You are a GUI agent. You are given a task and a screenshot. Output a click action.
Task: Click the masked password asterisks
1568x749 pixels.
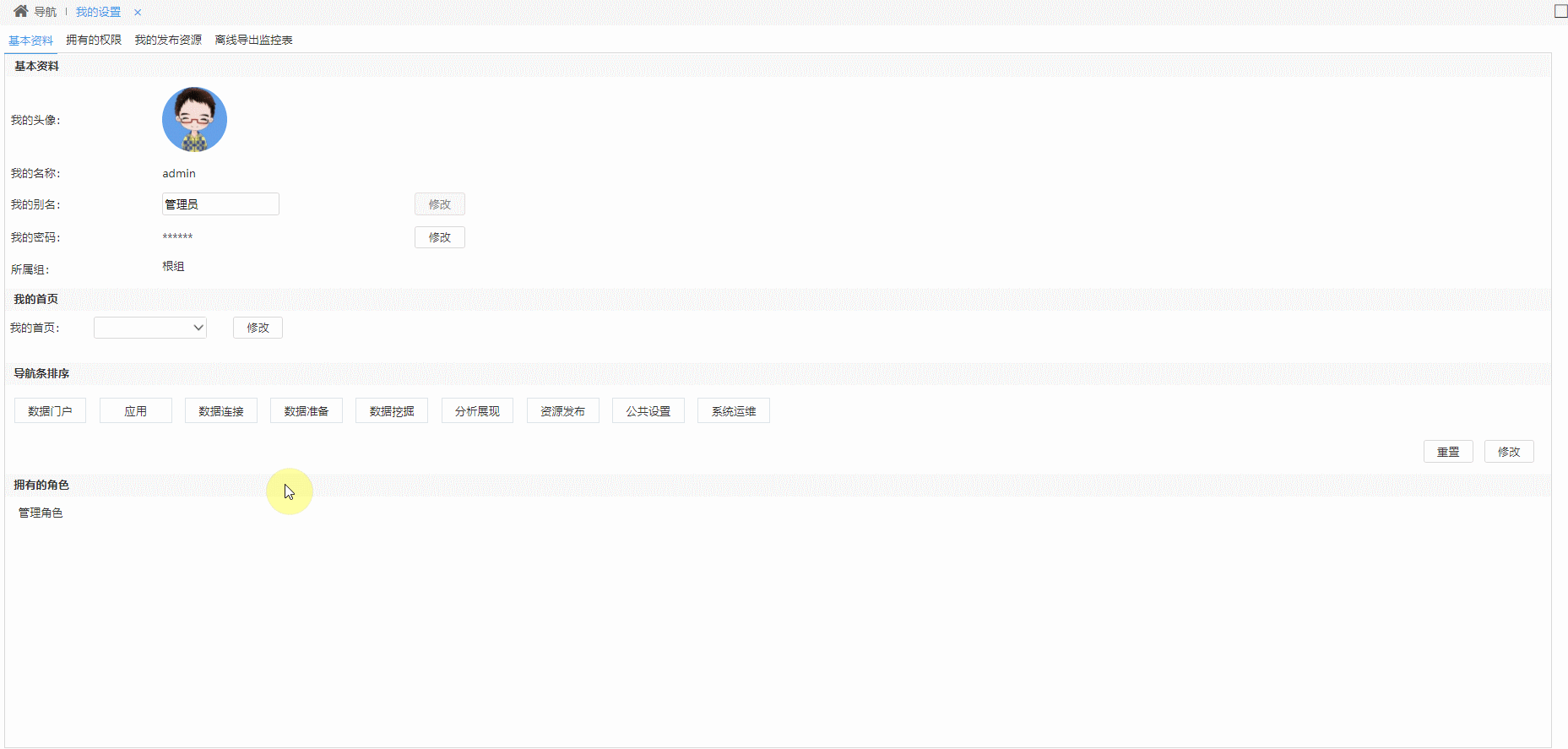tap(177, 237)
